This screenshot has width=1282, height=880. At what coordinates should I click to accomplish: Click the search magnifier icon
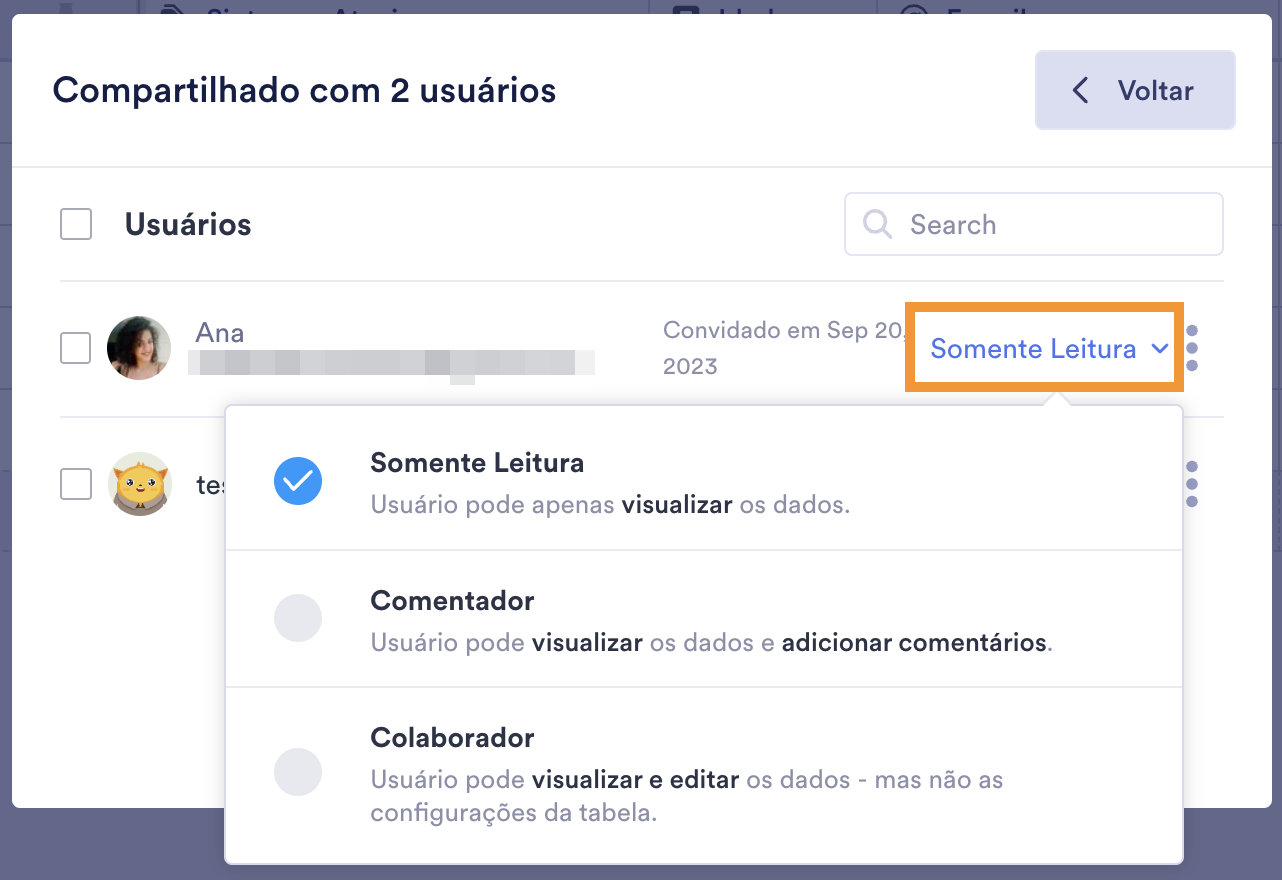pos(877,224)
